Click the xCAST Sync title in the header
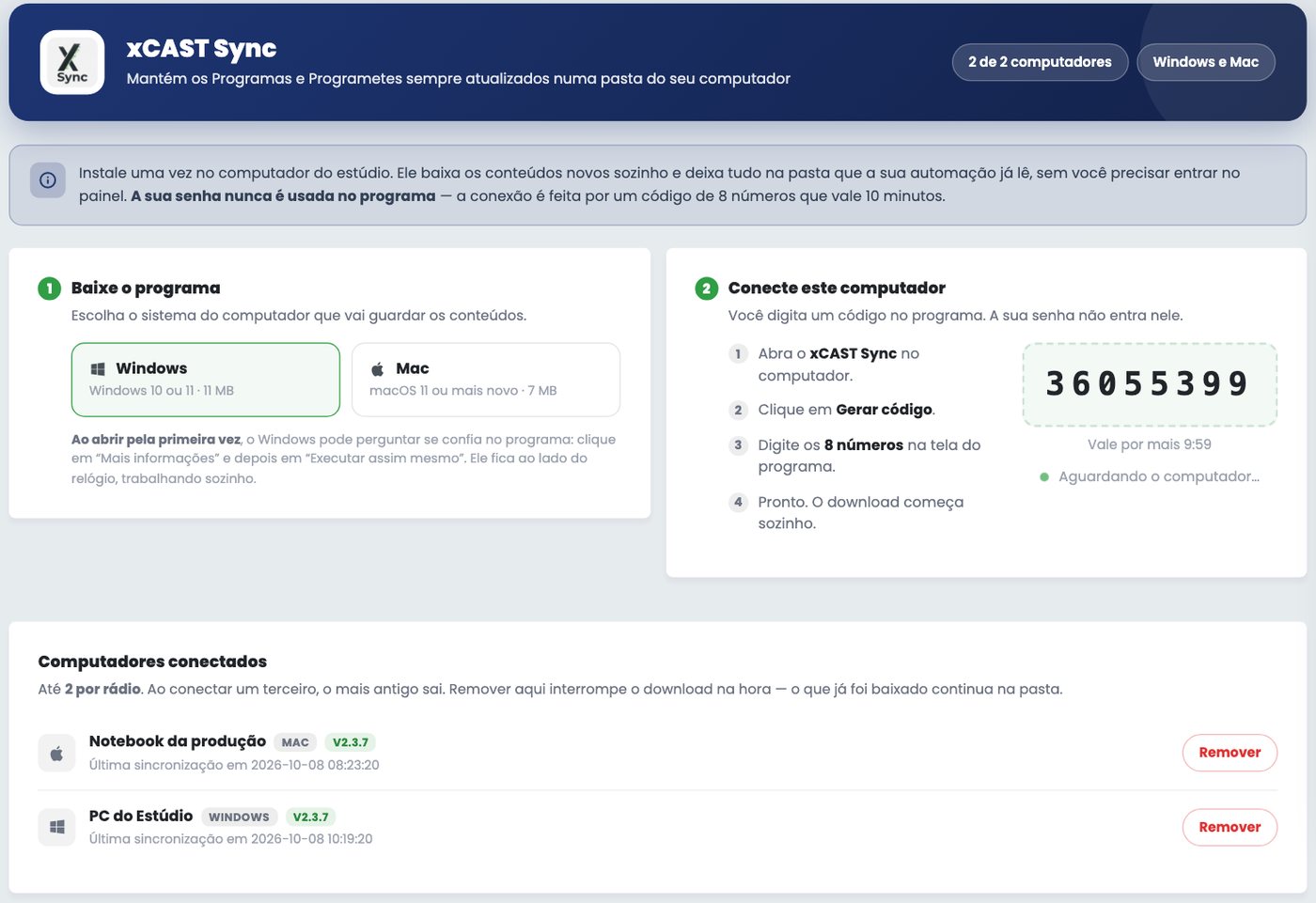 pyautogui.click(x=202, y=48)
